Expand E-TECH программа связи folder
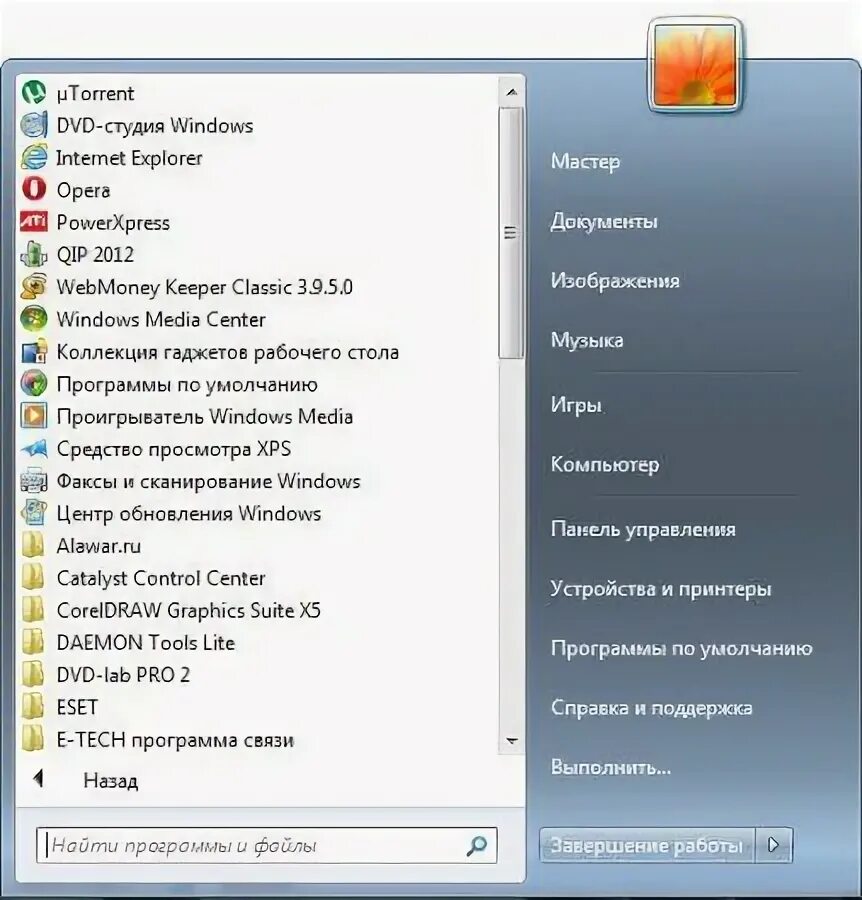Image resolution: width=862 pixels, height=900 pixels. (33, 739)
